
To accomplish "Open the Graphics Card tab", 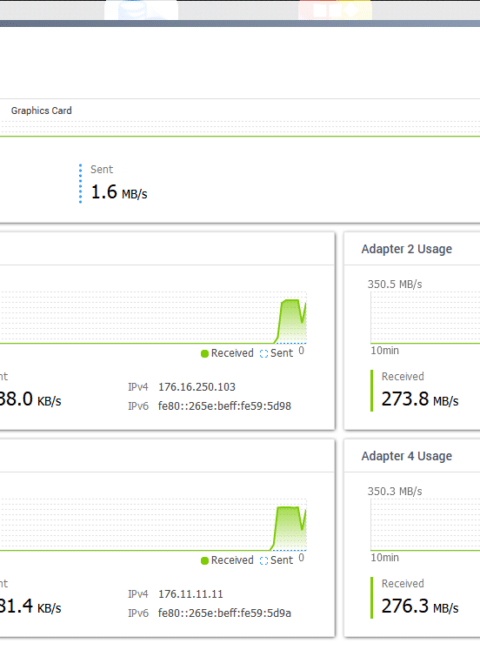I will [x=41, y=111].
